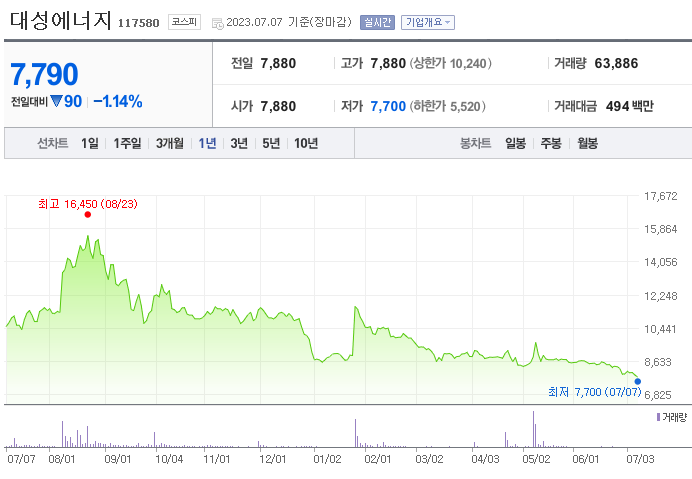Screen dimensions: 692x479
Task: Click the 6,825 y-axis label
Action: pyautogui.click(x=658, y=395)
